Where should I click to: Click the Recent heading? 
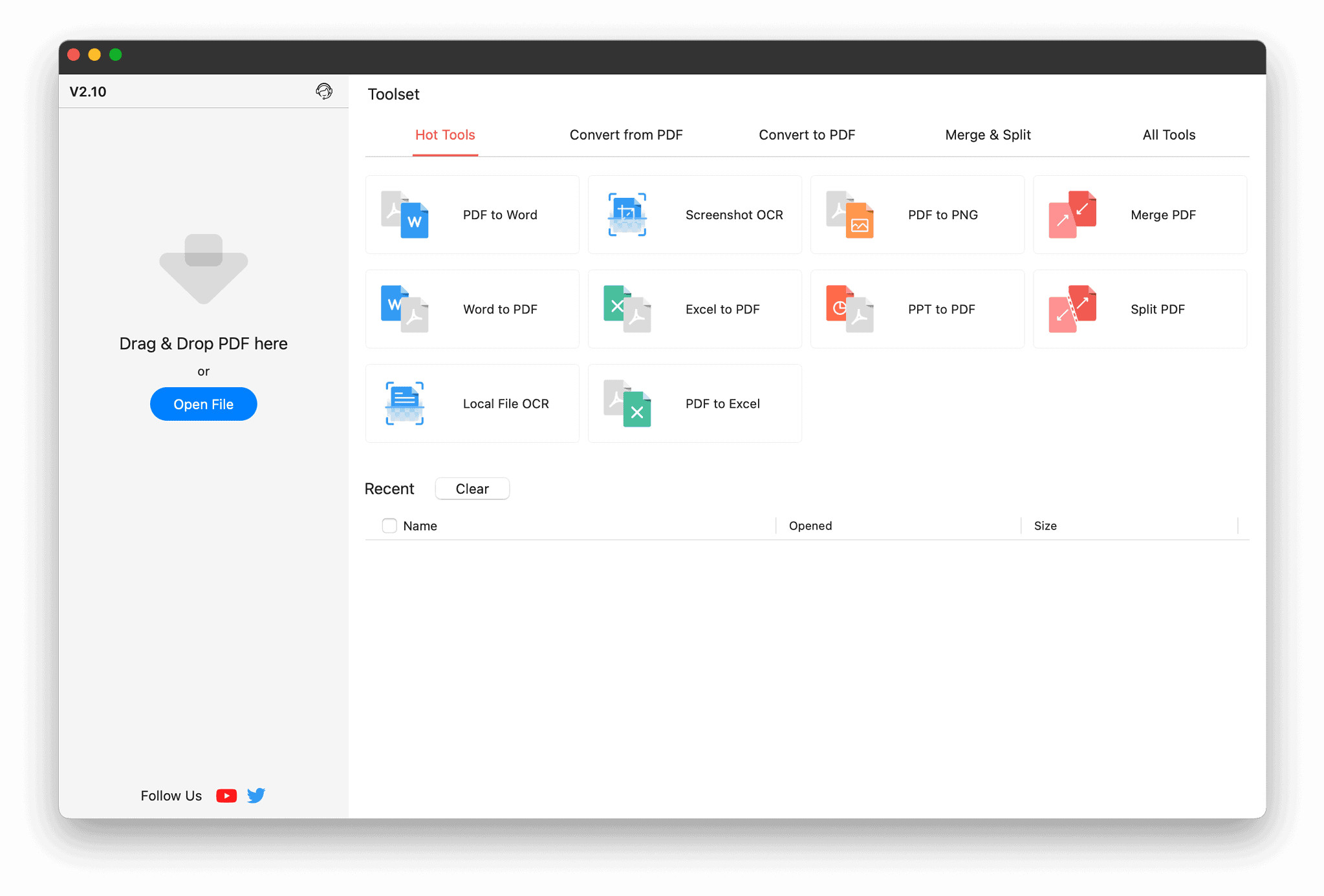(389, 489)
